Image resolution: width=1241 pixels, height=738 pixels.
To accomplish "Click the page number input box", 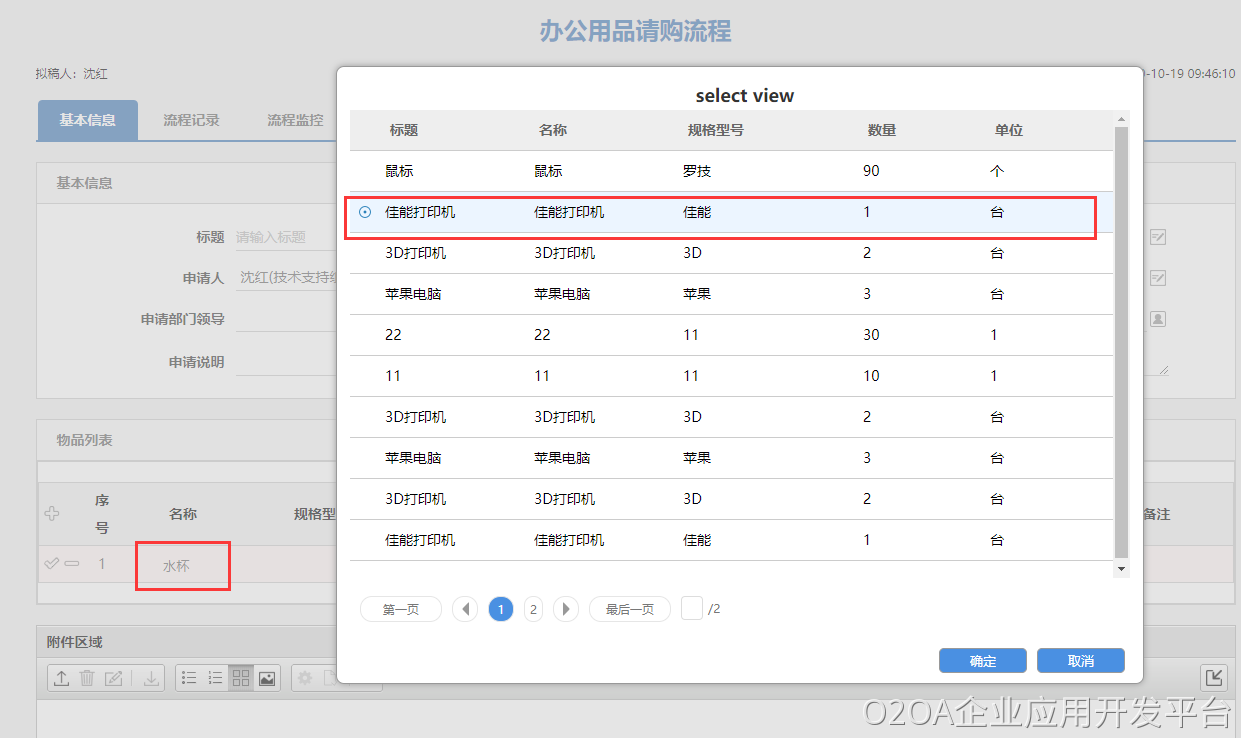I will pyautogui.click(x=692, y=608).
